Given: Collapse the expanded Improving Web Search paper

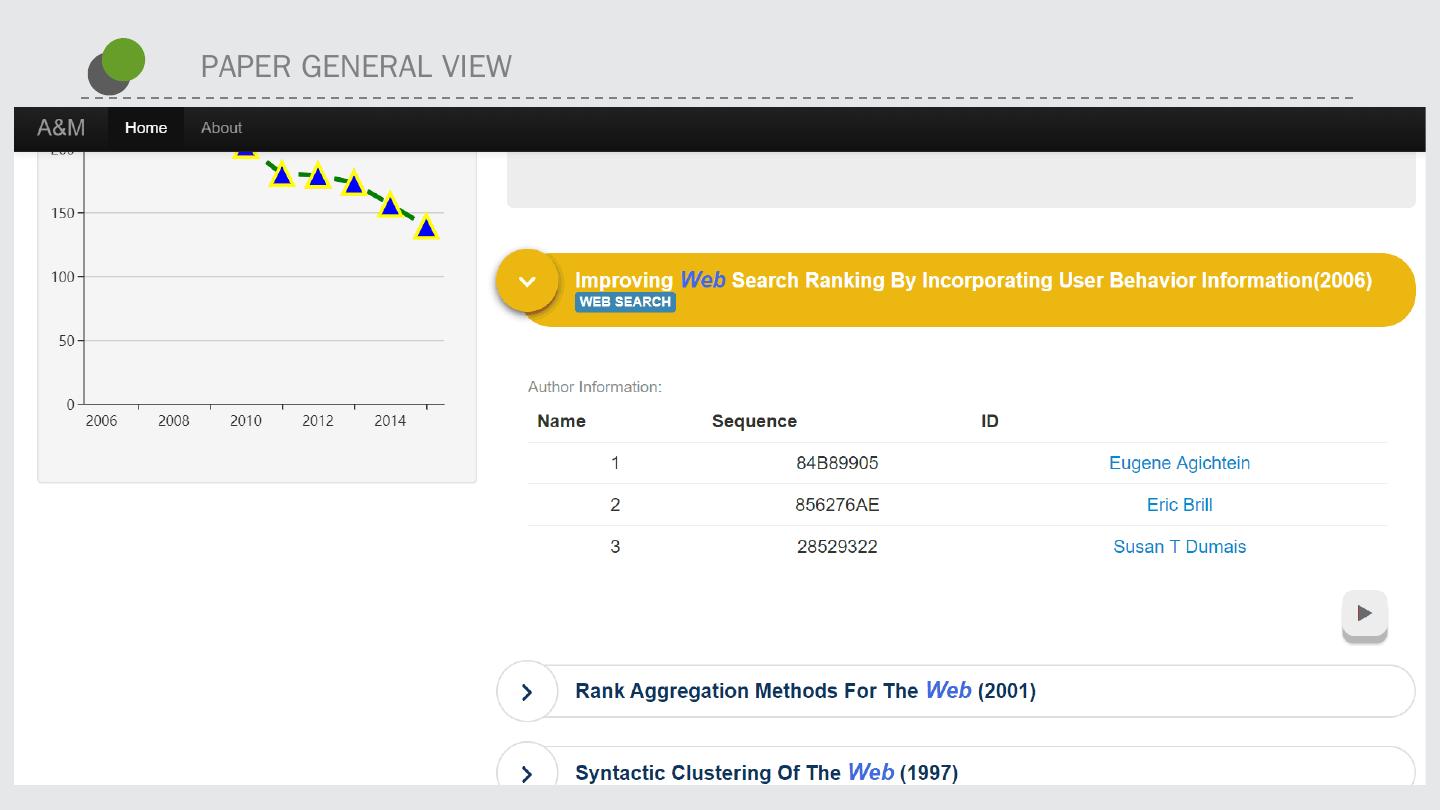Looking at the screenshot, I should click(x=527, y=281).
